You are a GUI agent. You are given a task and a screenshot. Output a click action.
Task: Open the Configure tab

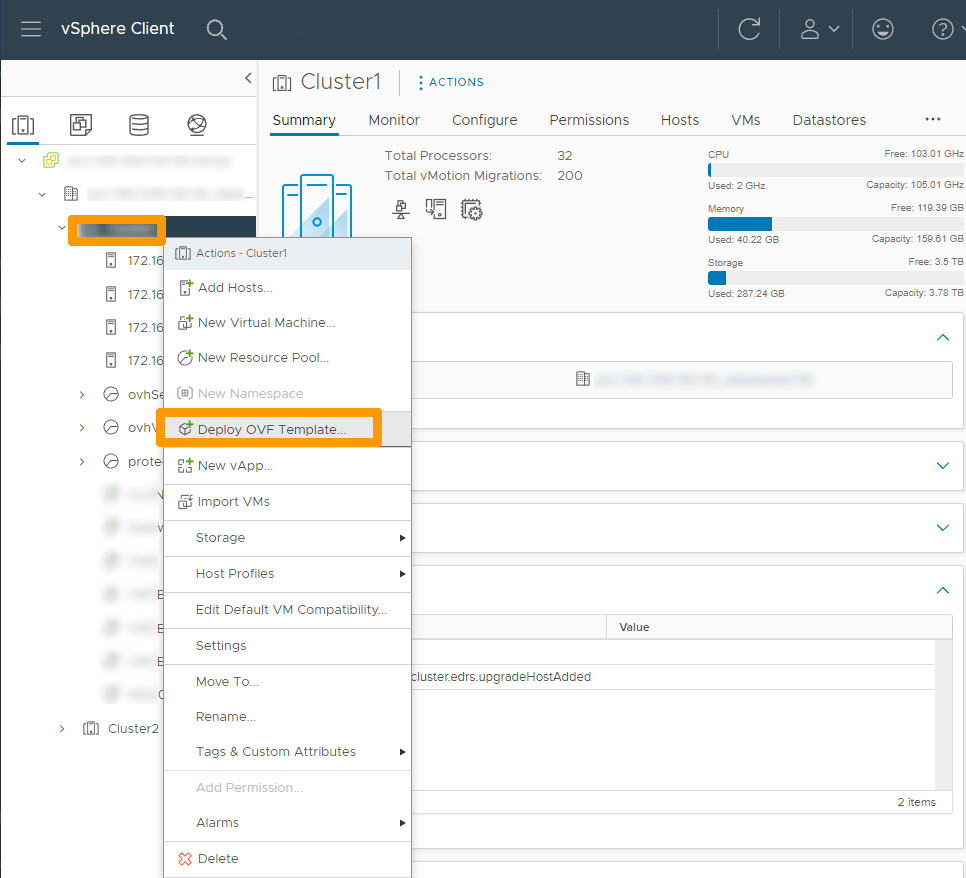[484, 120]
